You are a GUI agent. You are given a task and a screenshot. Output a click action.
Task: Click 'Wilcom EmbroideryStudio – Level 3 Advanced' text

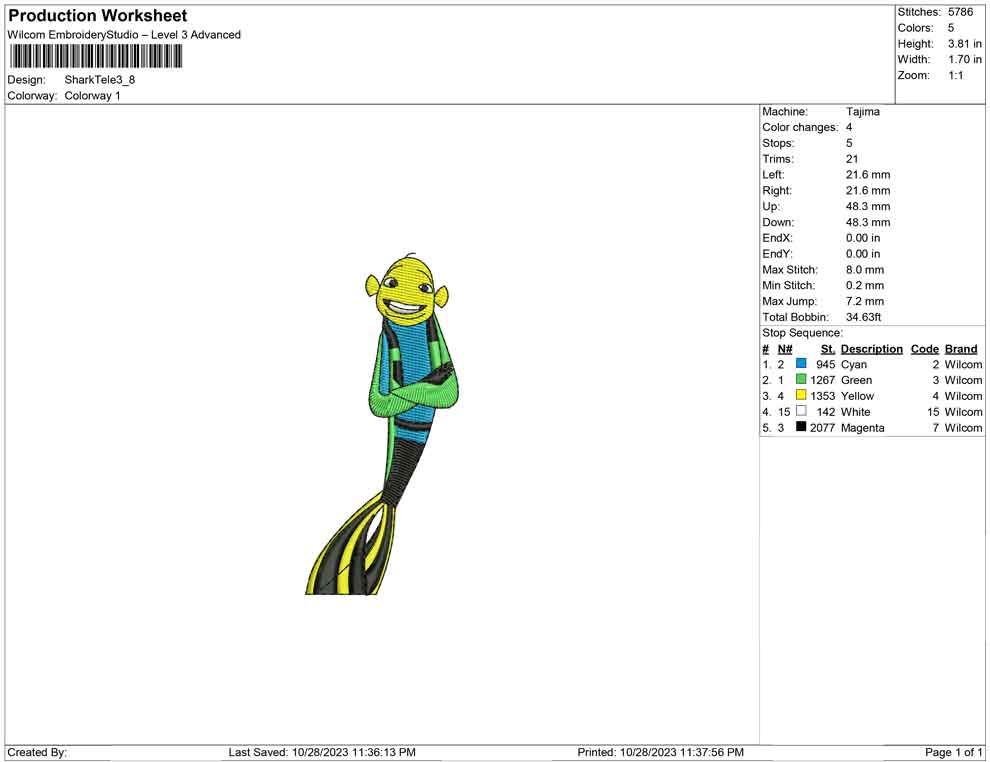click(x=124, y=35)
